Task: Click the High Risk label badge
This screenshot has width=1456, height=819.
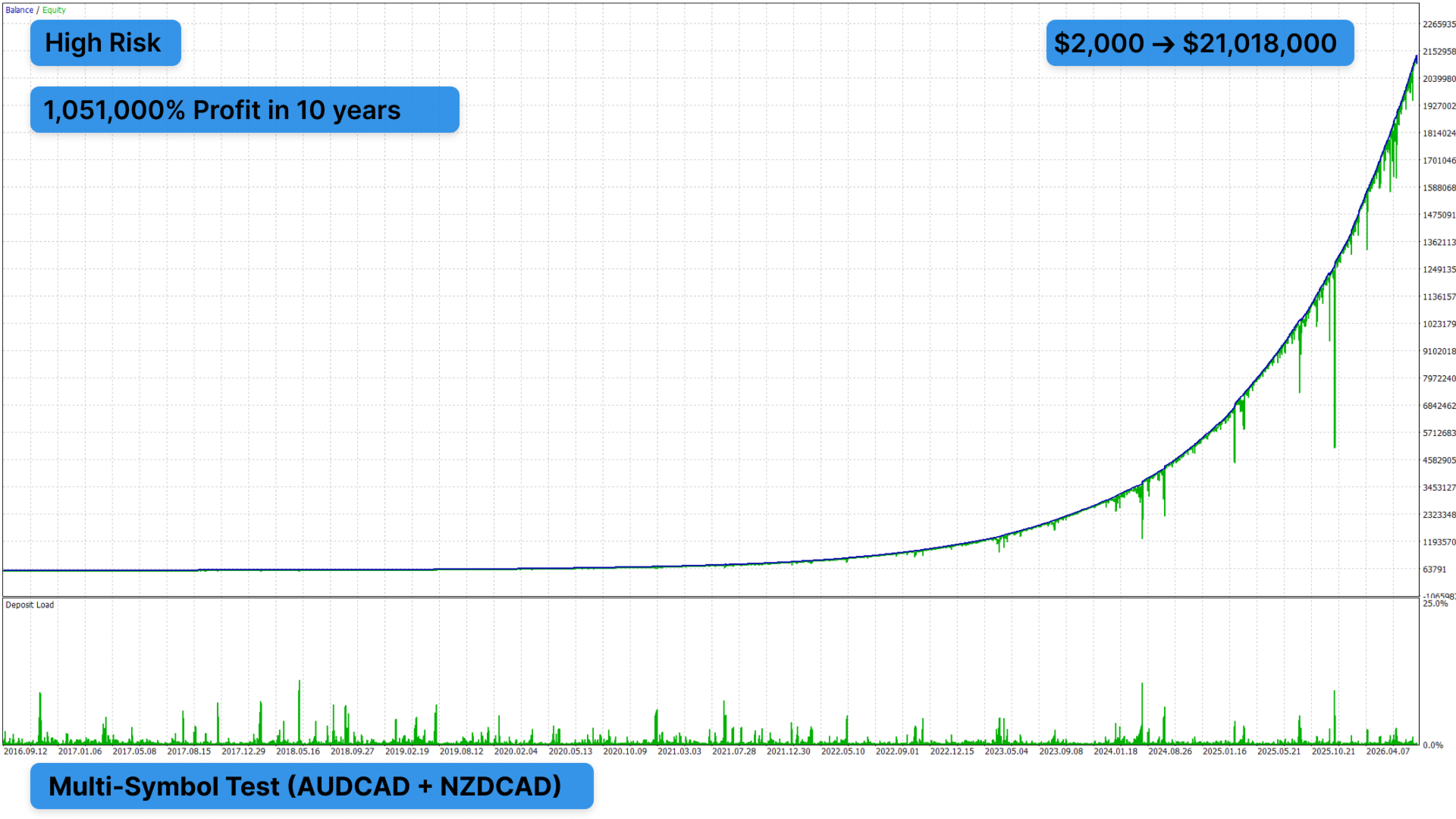Action: (x=105, y=43)
